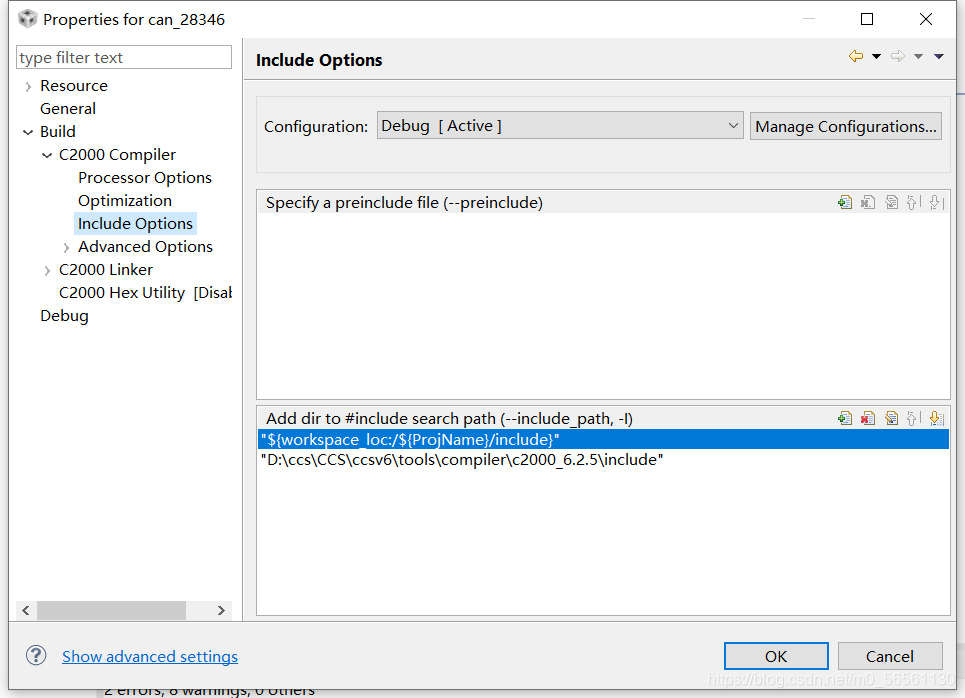Add a new include search path directory
965x698 pixels.
tap(845, 419)
